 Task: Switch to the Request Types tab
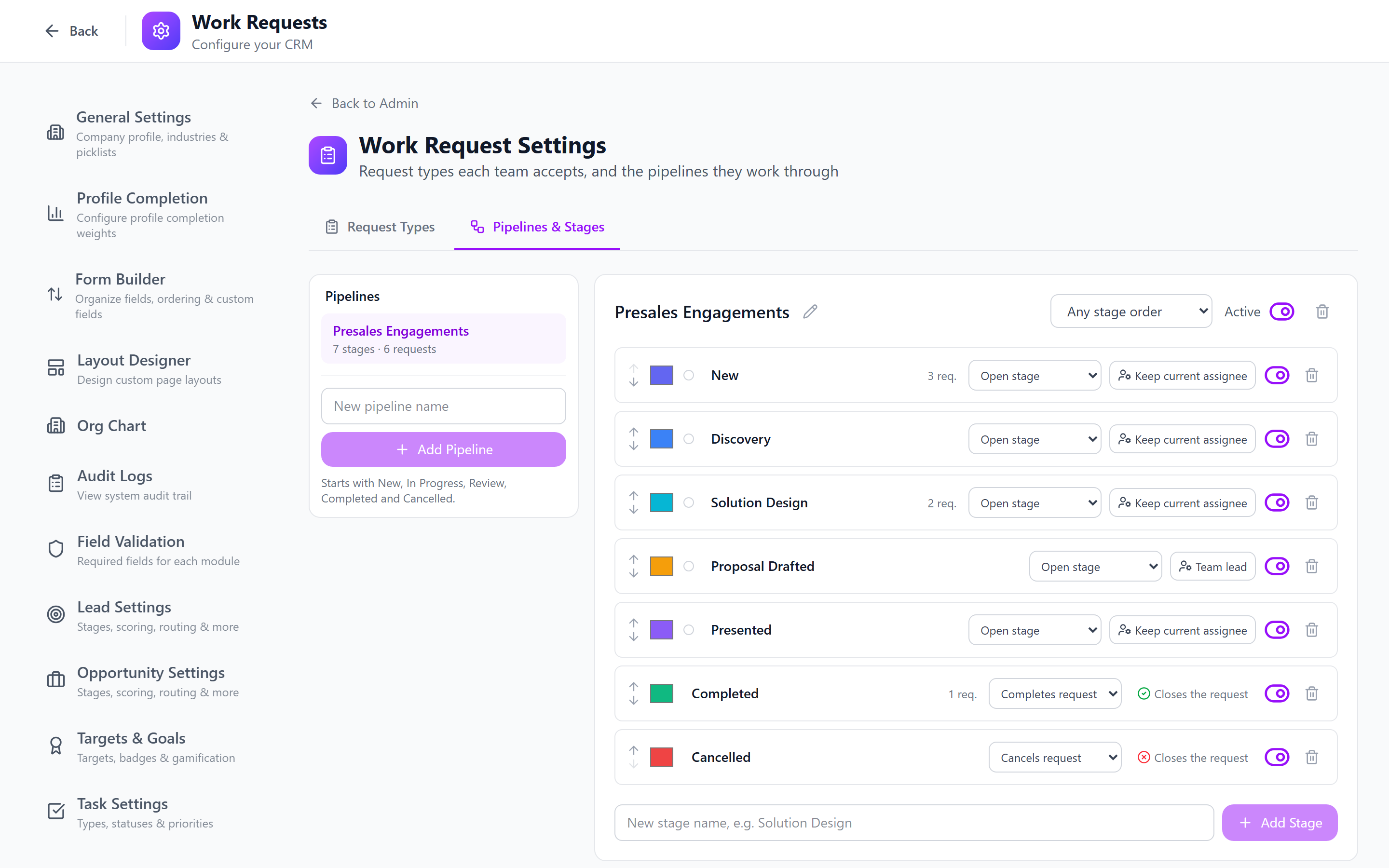380,227
